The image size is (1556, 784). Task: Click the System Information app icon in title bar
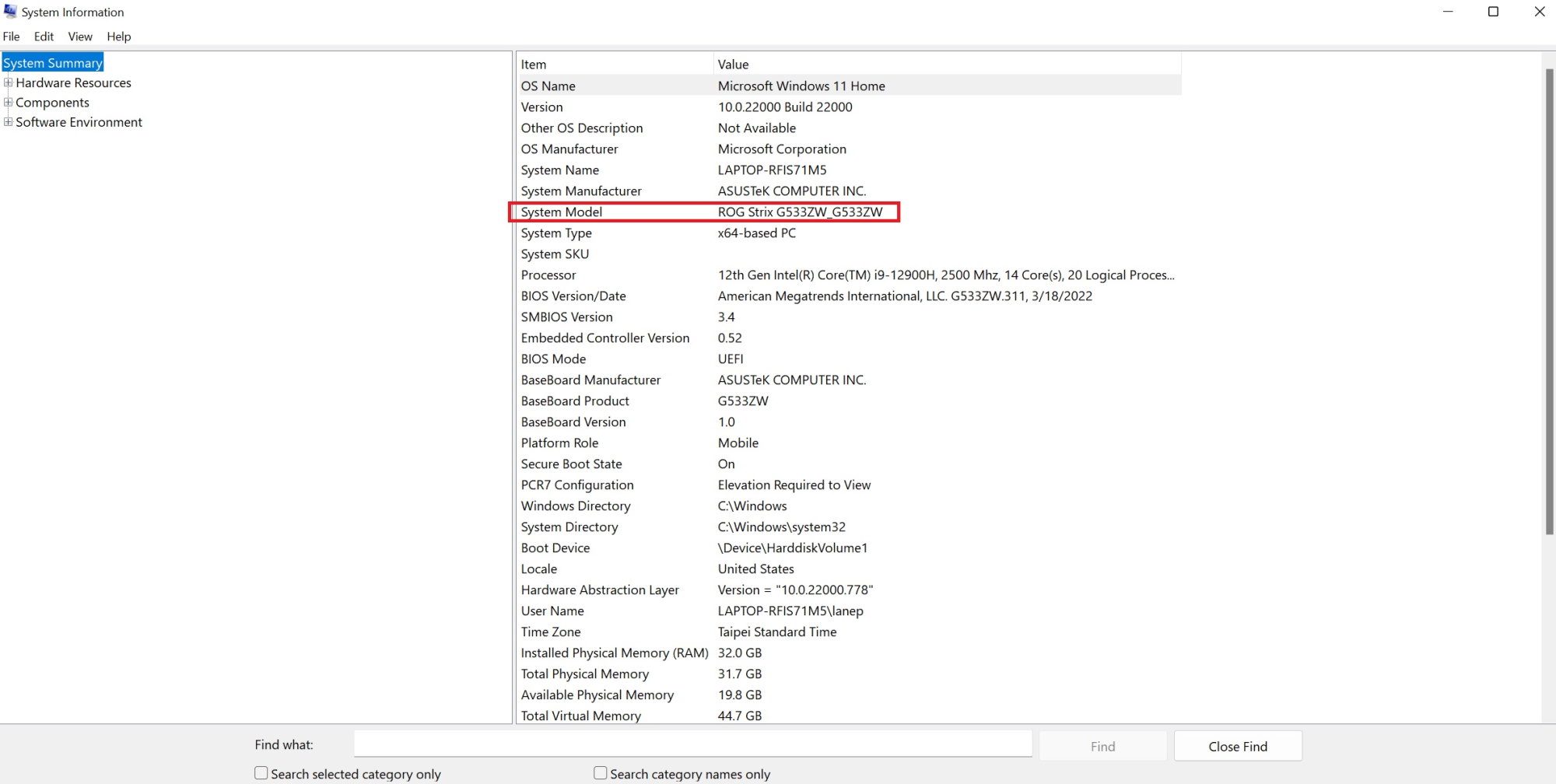coord(10,12)
